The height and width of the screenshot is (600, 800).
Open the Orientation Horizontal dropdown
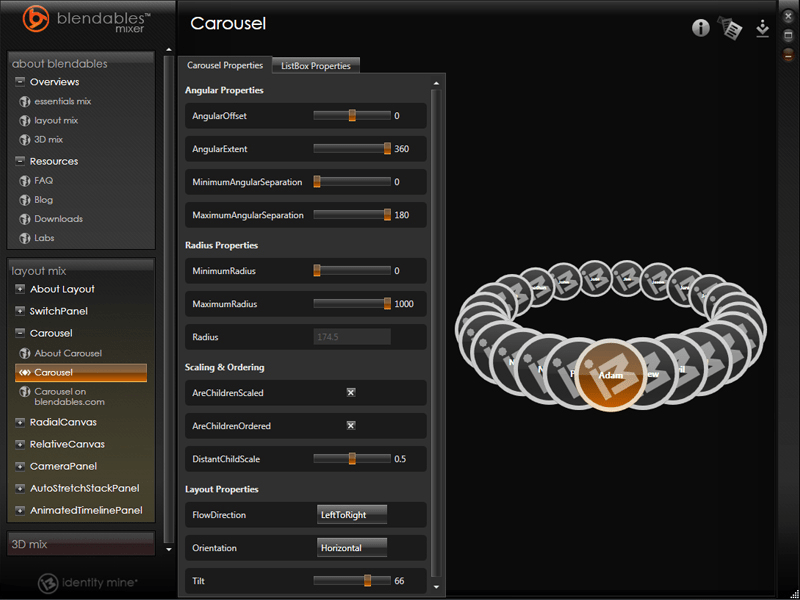coord(351,548)
